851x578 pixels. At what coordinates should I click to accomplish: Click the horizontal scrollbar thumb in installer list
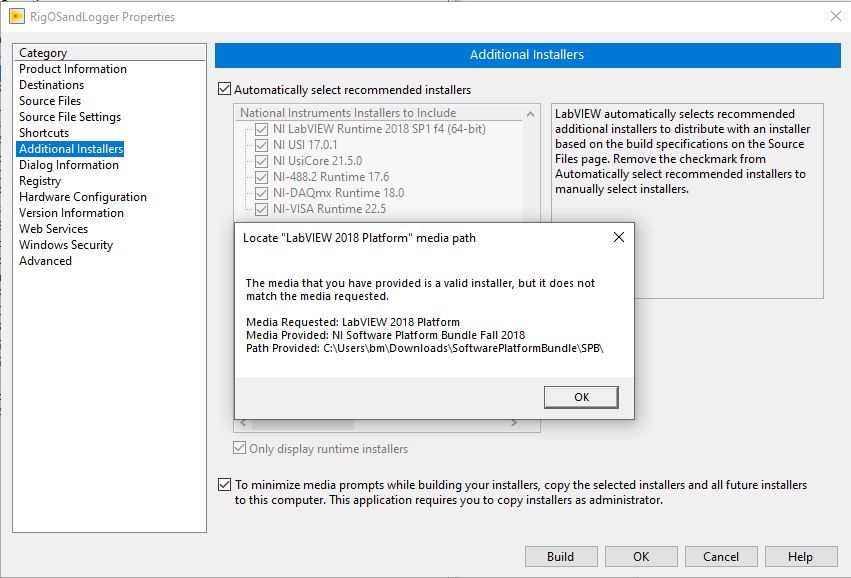coord(303,424)
